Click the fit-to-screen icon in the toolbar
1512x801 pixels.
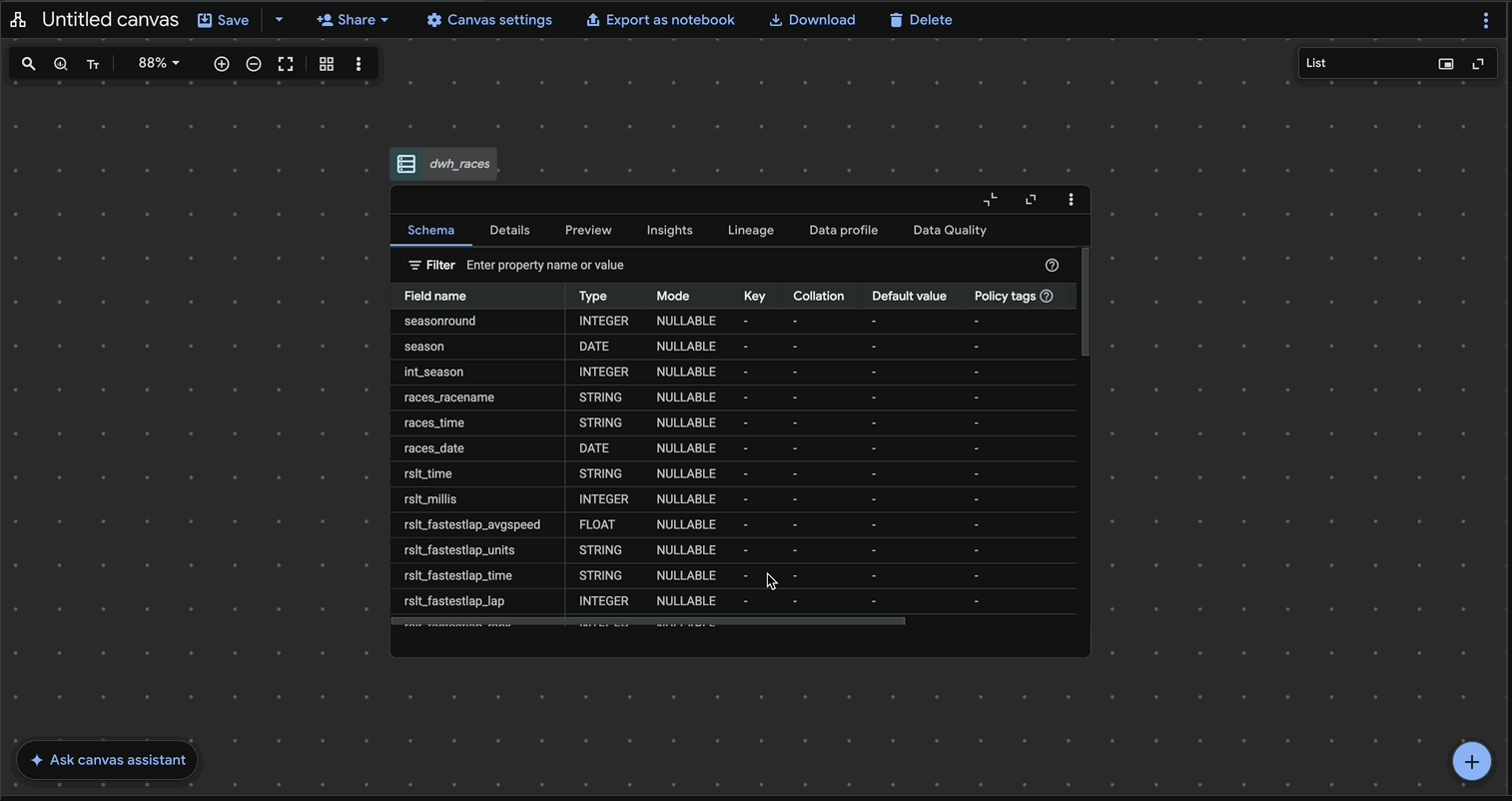coord(286,63)
